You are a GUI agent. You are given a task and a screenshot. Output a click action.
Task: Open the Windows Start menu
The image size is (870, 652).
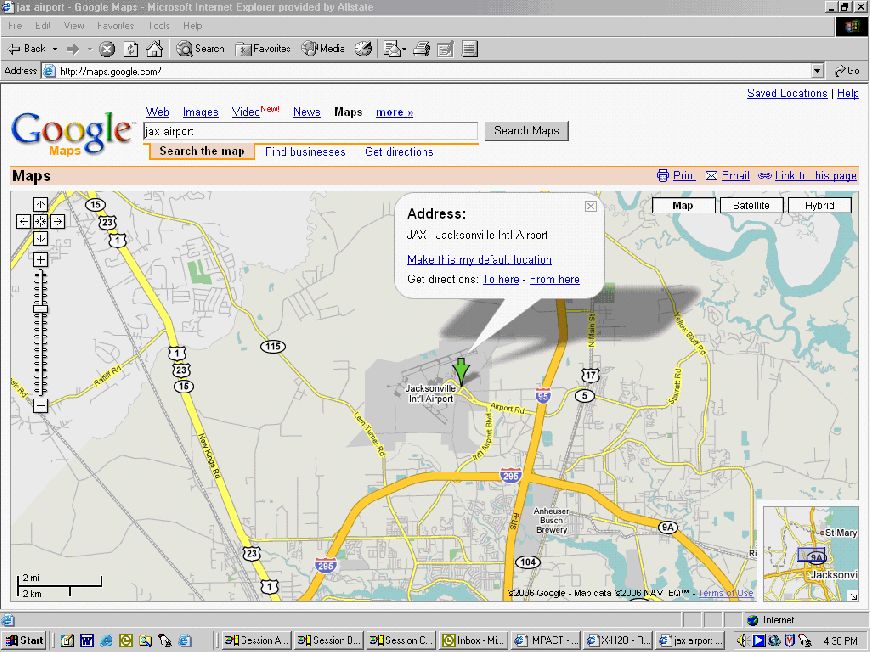click(24, 640)
